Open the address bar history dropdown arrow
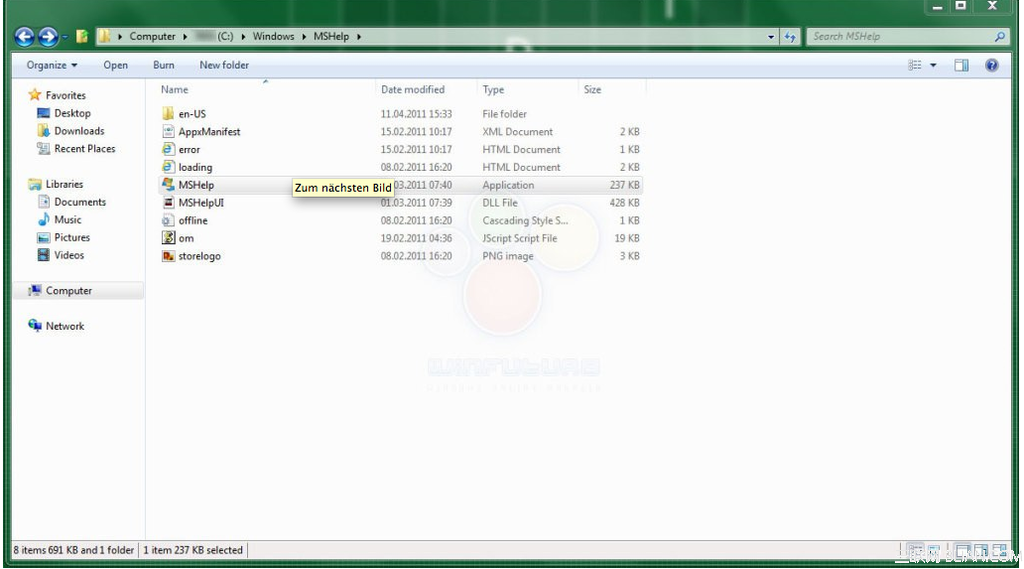 click(771, 37)
